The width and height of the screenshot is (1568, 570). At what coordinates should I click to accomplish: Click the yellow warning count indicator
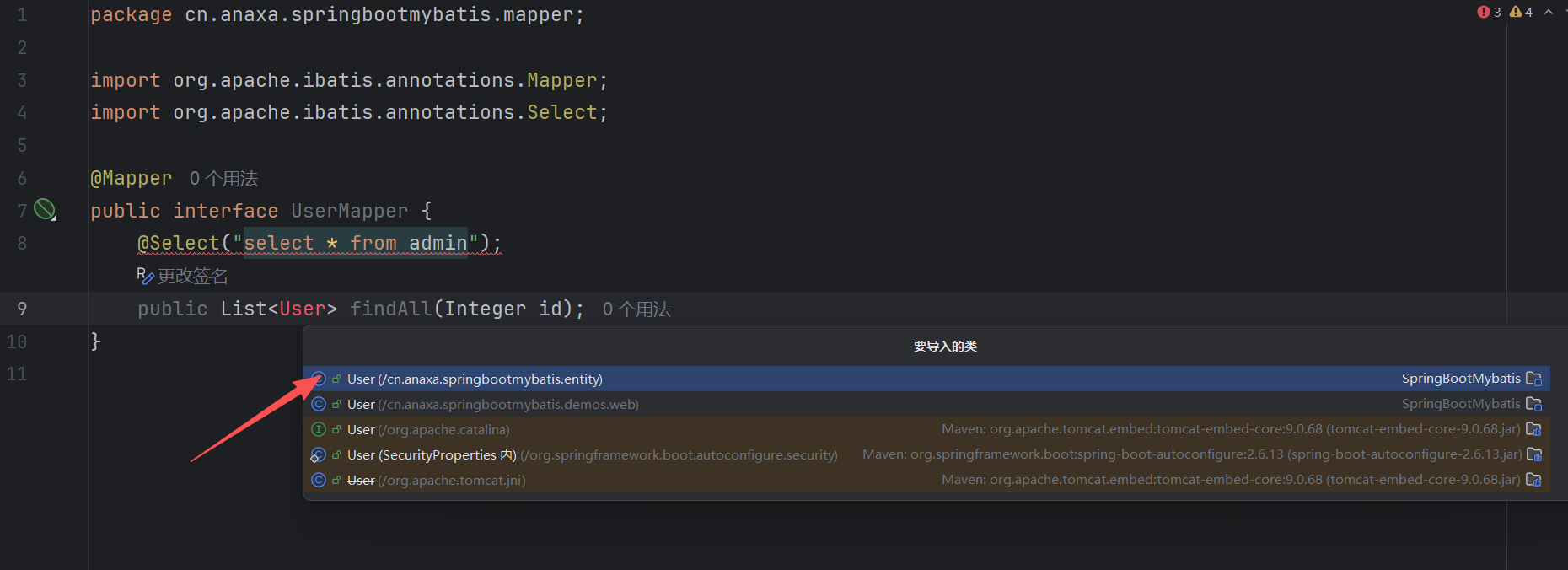(x=1521, y=12)
